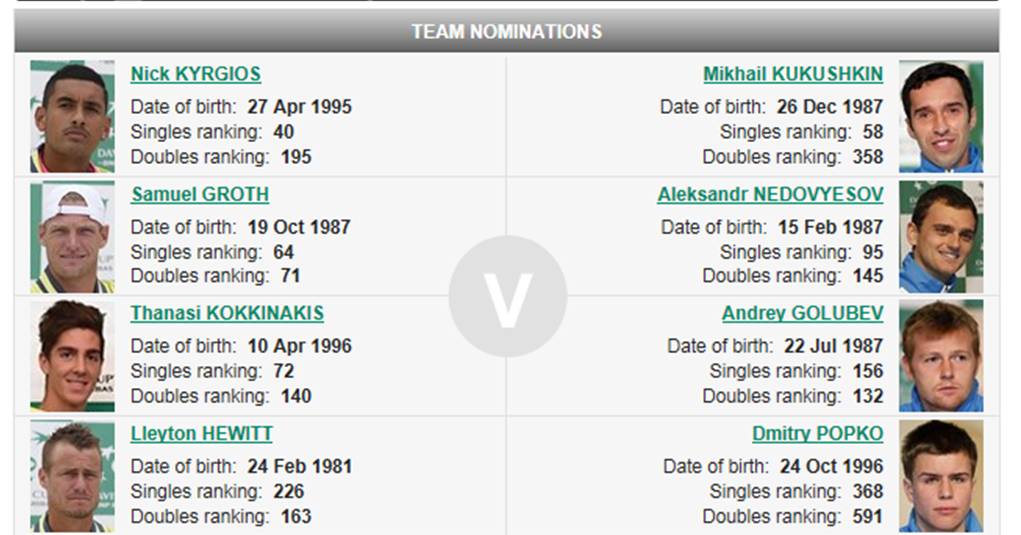Screen dimensions: 1021x535
Task: Open Samuel GROTH player profile link
Action: (x=200, y=194)
